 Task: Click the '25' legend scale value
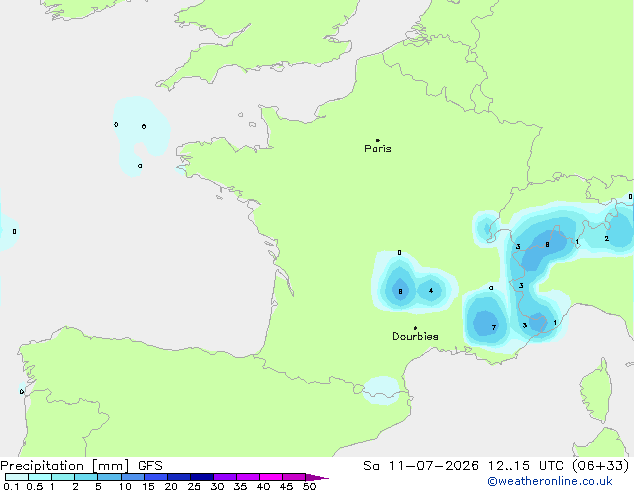pyautogui.click(x=194, y=486)
